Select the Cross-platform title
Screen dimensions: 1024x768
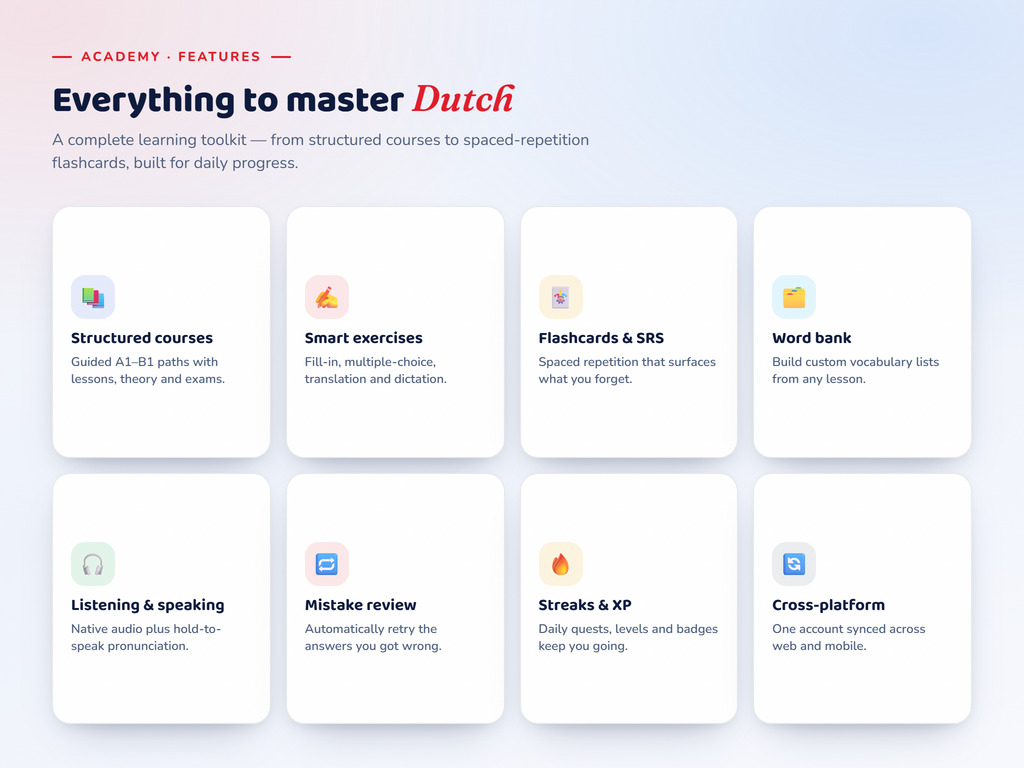(828, 605)
